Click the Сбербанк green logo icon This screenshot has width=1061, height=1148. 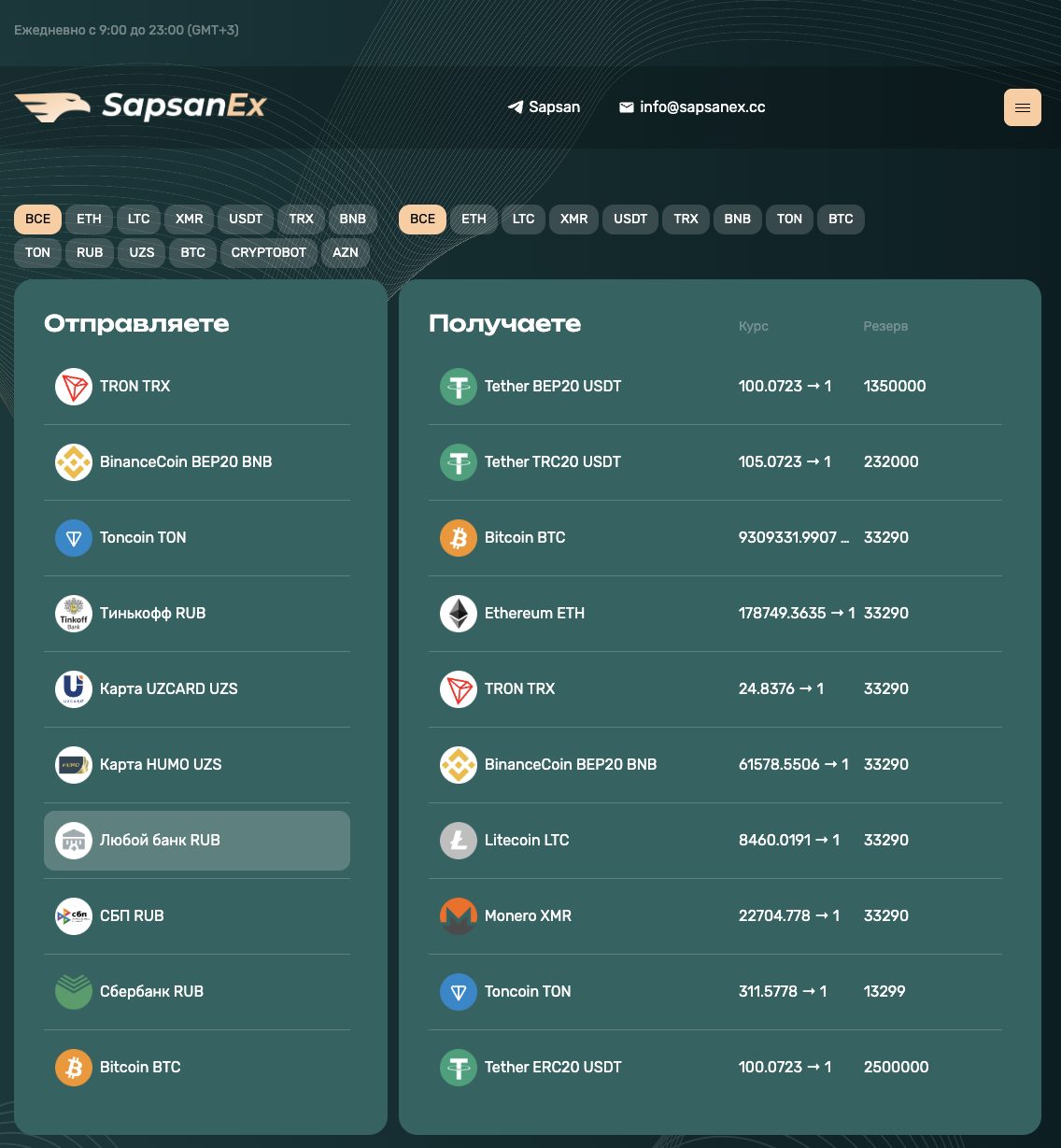[x=74, y=992]
